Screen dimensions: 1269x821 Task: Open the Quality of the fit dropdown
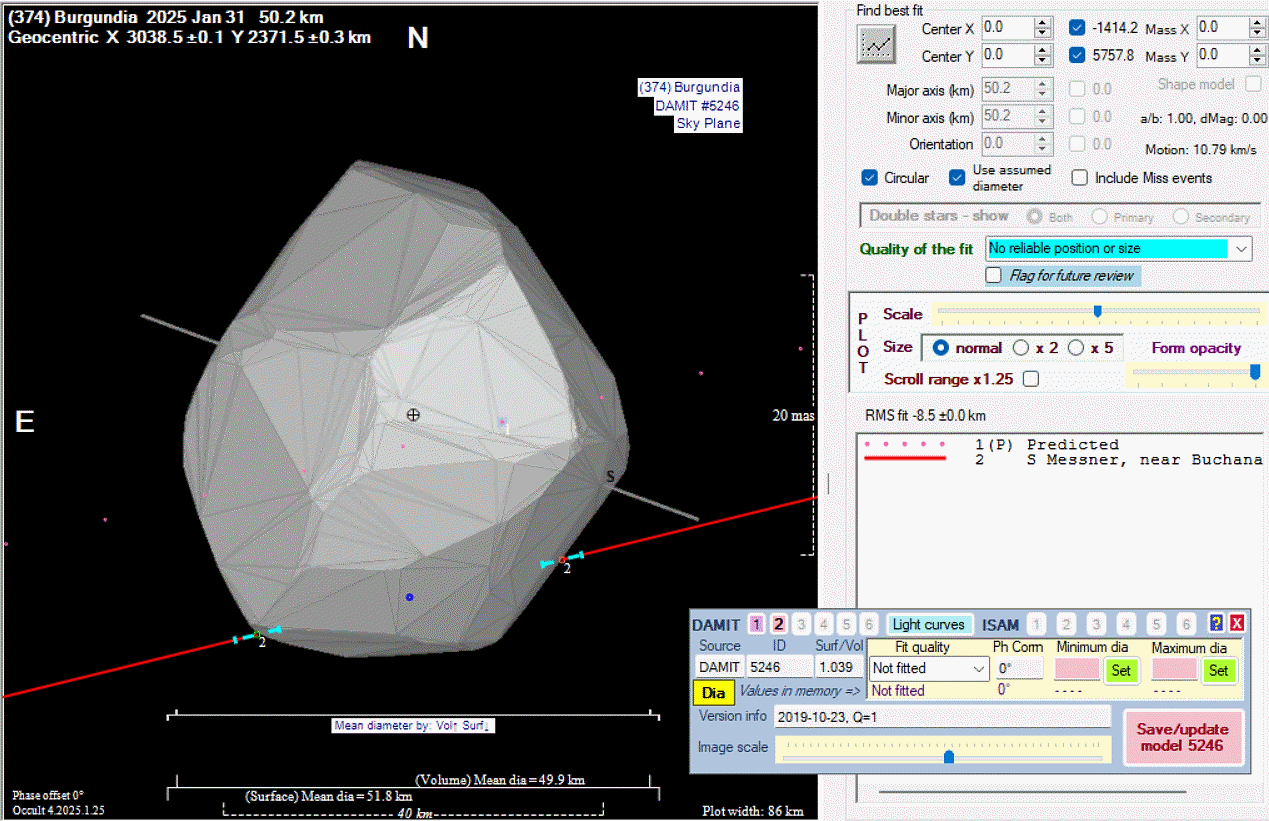click(1241, 248)
